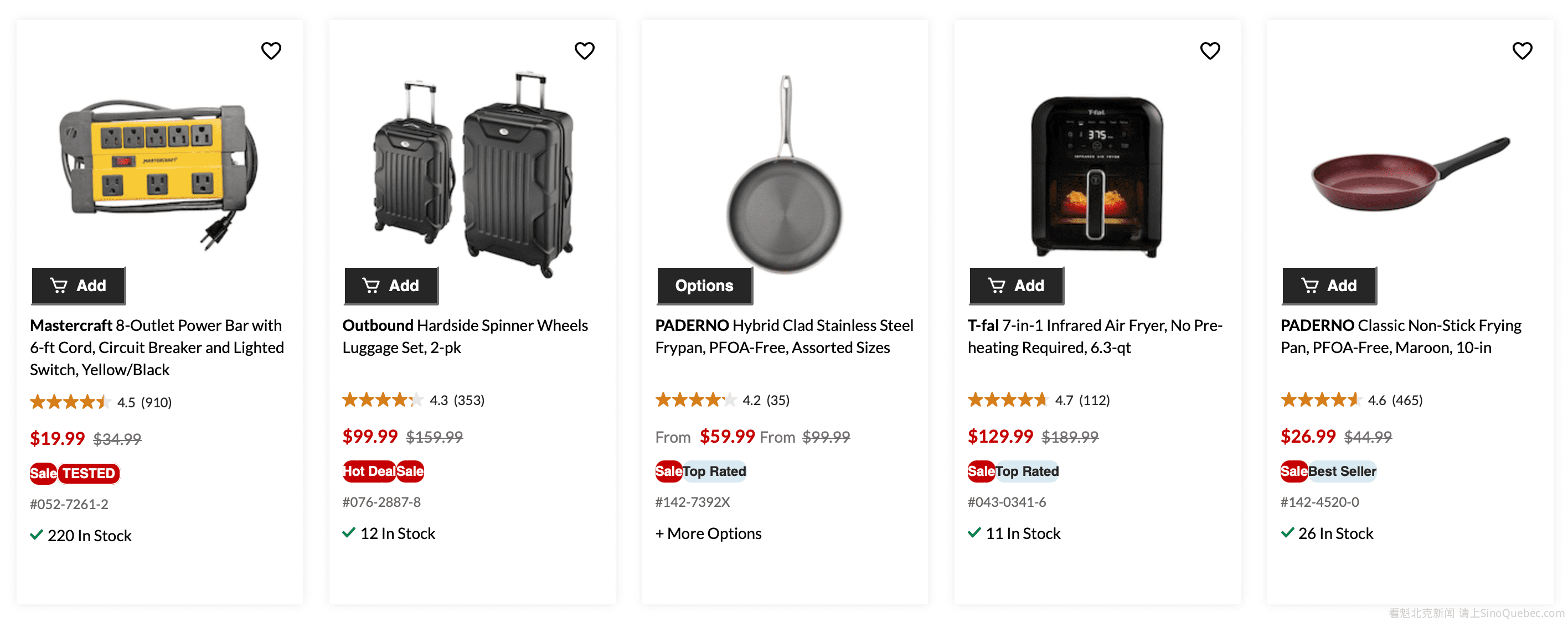Add Mastercraft power bar to cart
Image resolution: width=1568 pixels, height=622 pixels.
[x=79, y=286]
